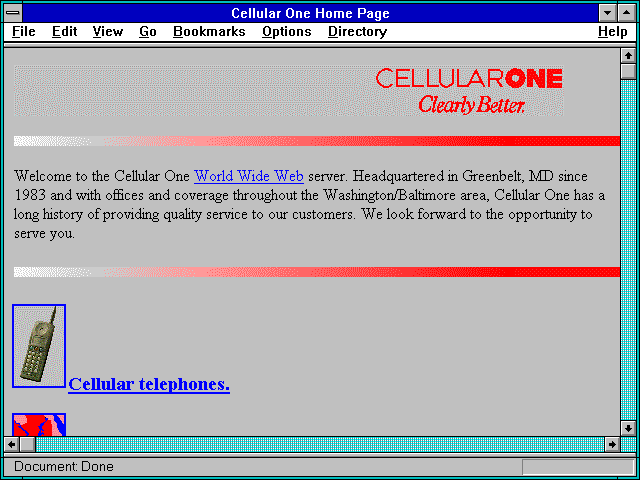The image size is (640, 480).
Task: Click the window title Cellular One Home Page
Action: click(310, 13)
